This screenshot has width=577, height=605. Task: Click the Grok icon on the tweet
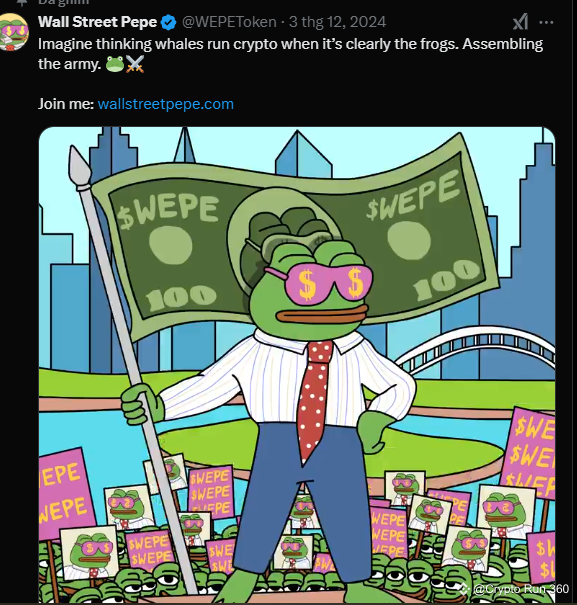[x=521, y=22]
